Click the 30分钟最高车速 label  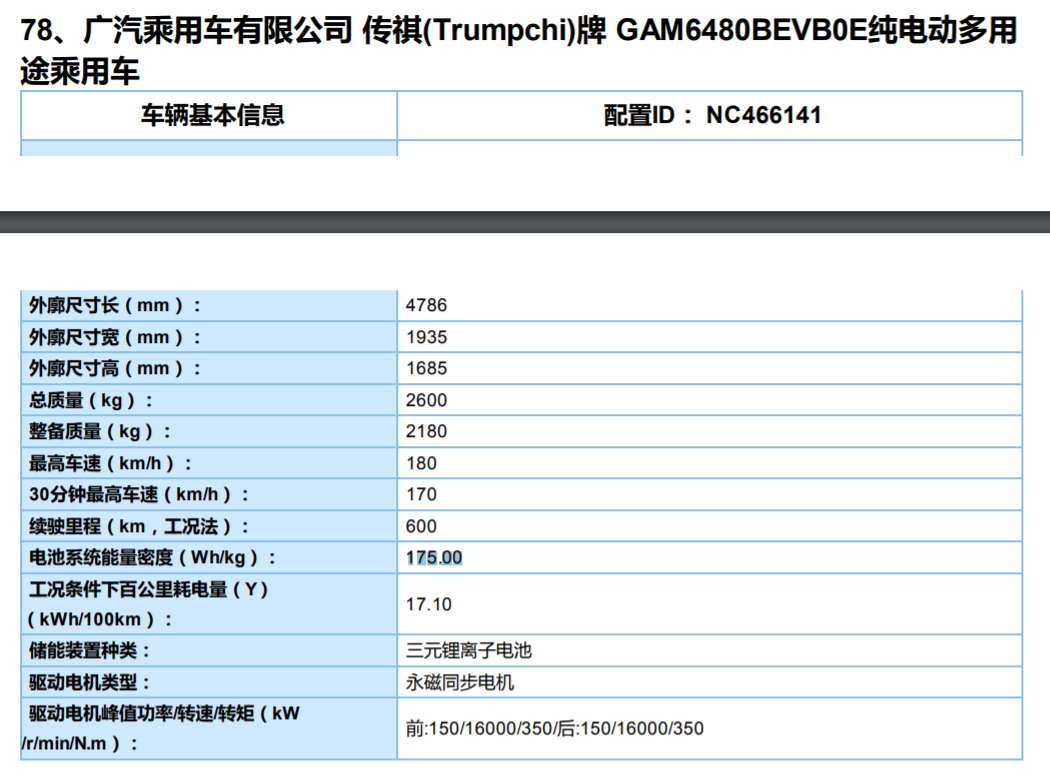(x=139, y=494)
